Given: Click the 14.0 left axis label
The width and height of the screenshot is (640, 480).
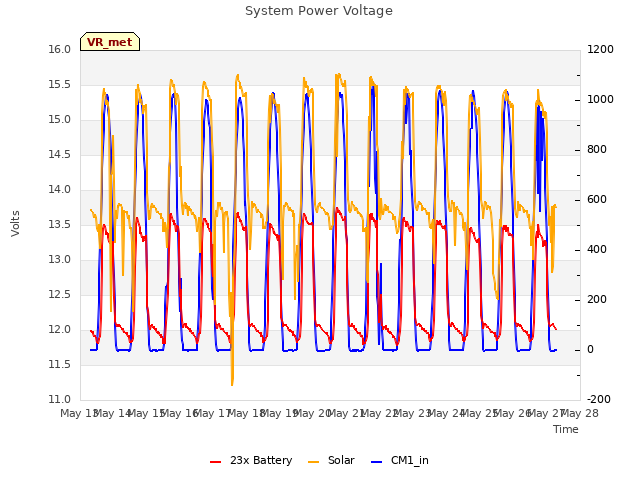Looking at the screenshot, I should tap(60, 189).
